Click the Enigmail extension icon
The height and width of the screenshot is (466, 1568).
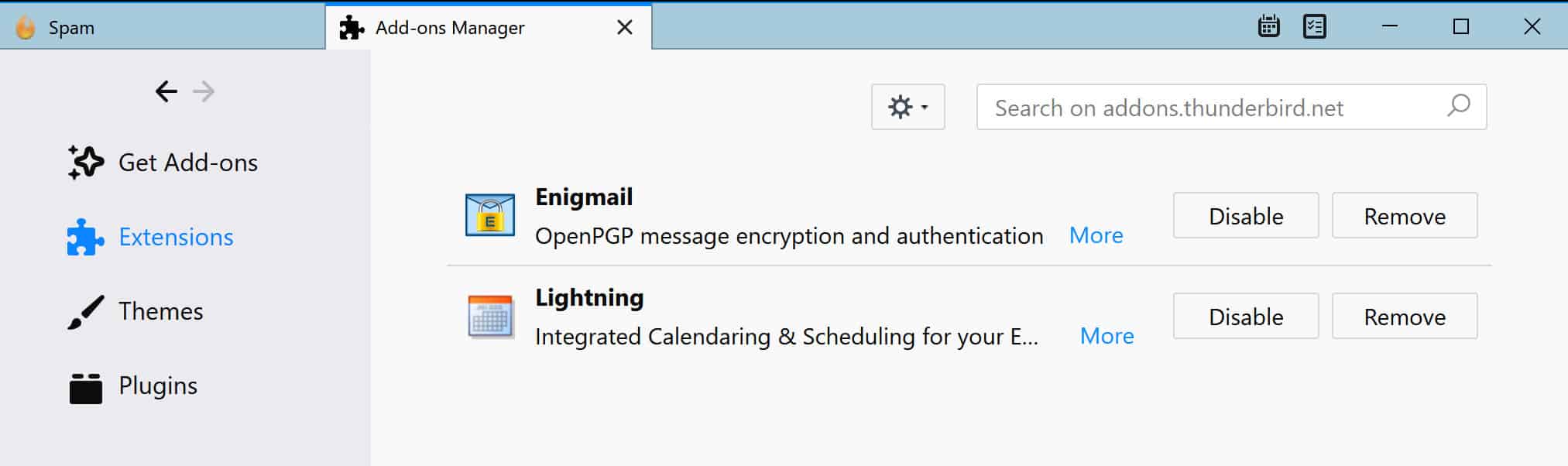point(490,215)
